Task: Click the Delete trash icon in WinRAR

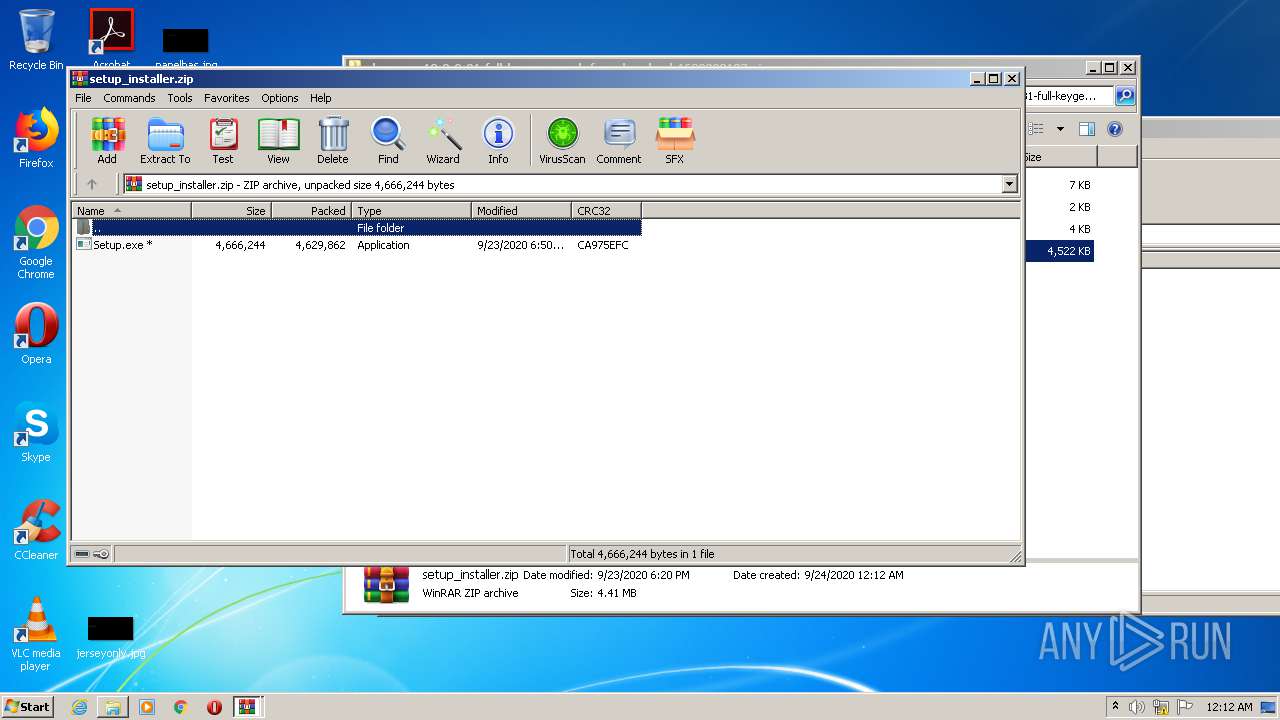Action: 333,140
